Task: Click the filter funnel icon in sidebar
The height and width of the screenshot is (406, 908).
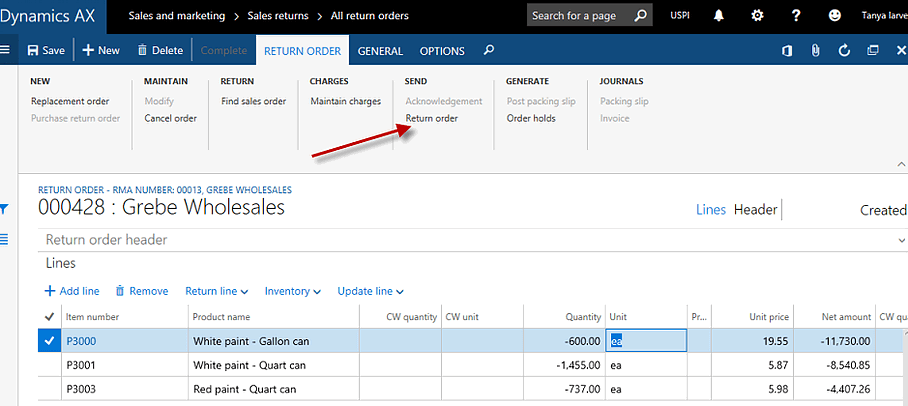Action: tap(5, 209)
